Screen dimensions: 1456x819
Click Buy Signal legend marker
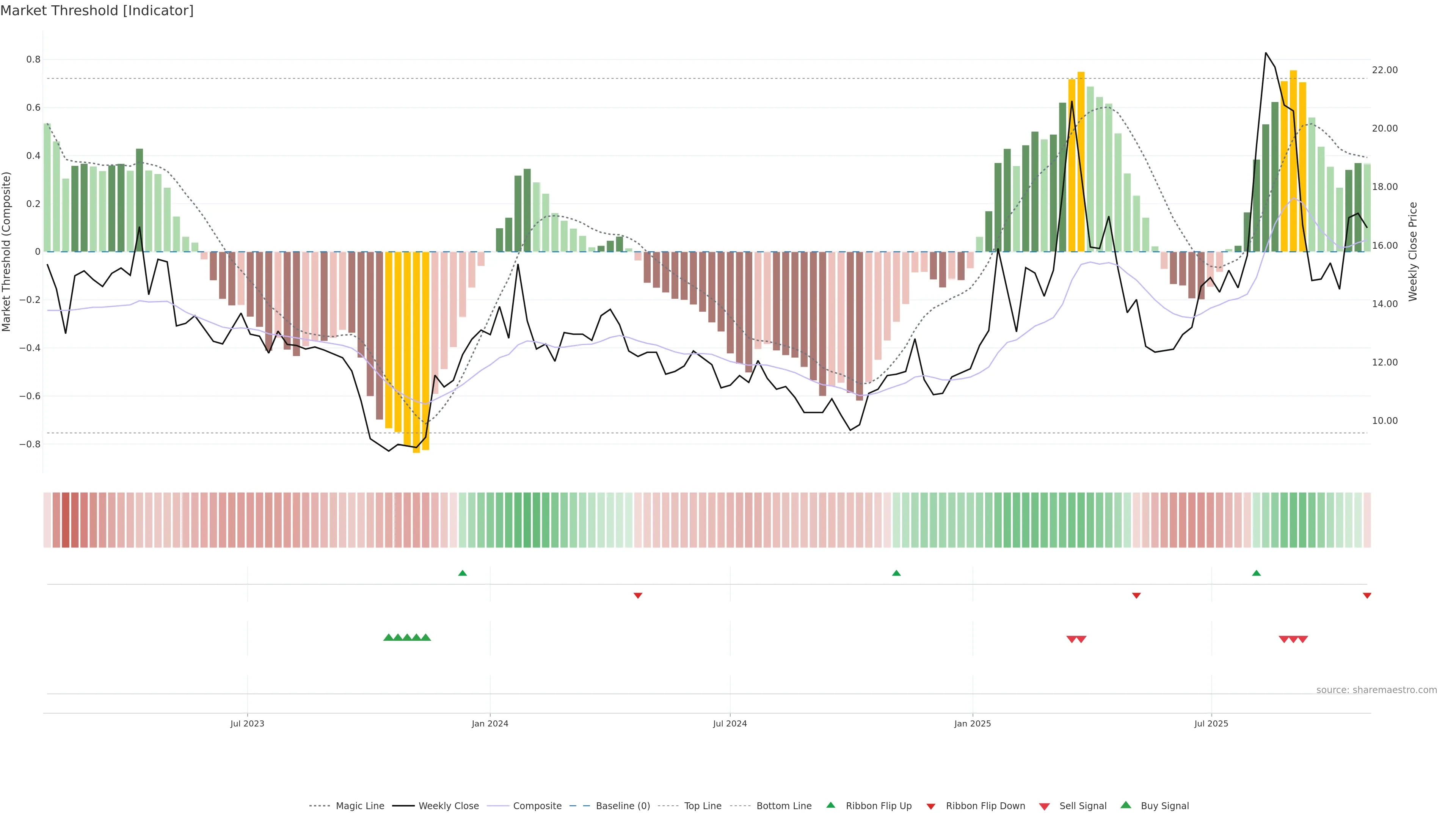coord(1126,805)
